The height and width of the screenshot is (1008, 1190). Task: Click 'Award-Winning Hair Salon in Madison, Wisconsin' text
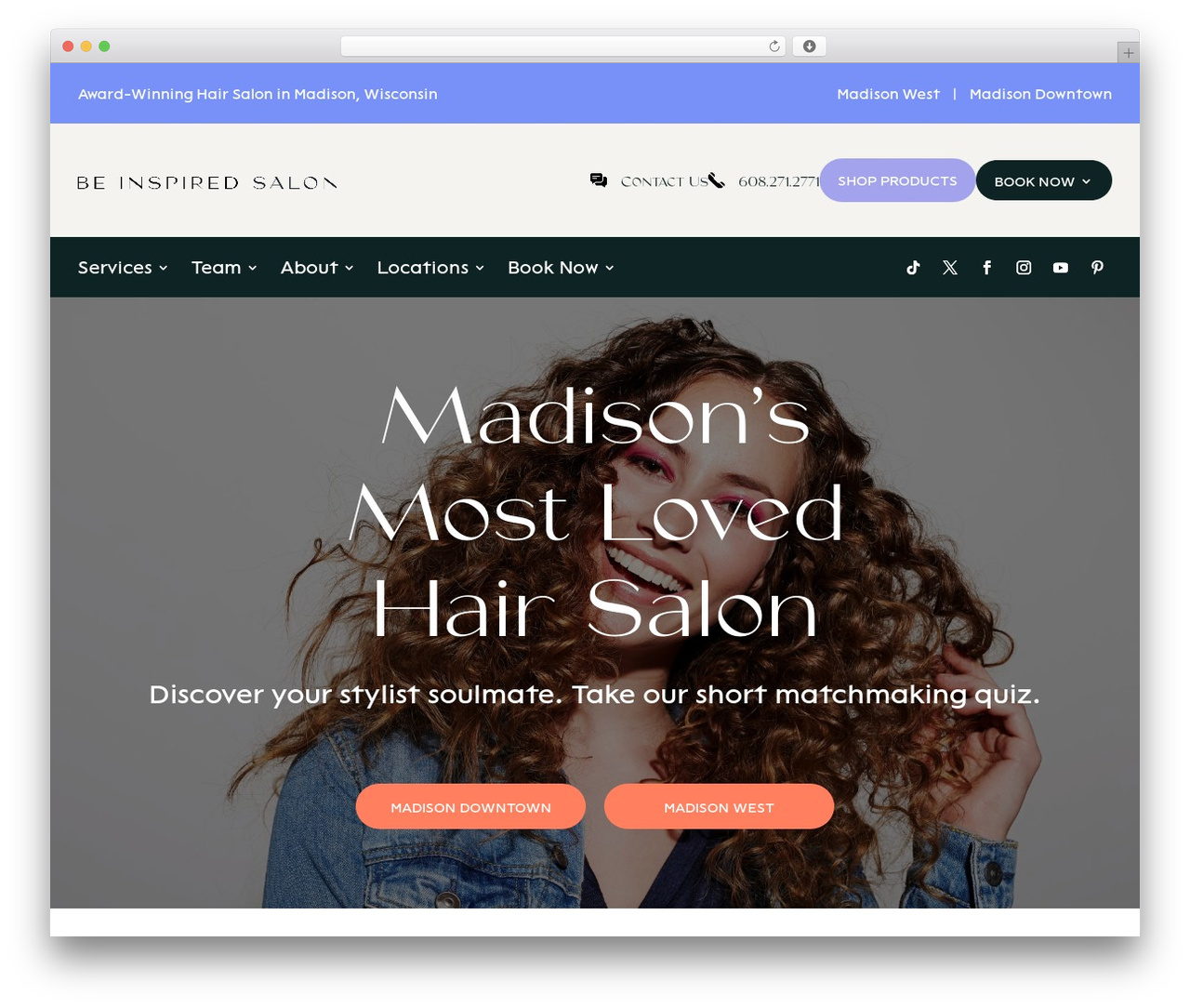click(x=258, y=94)
